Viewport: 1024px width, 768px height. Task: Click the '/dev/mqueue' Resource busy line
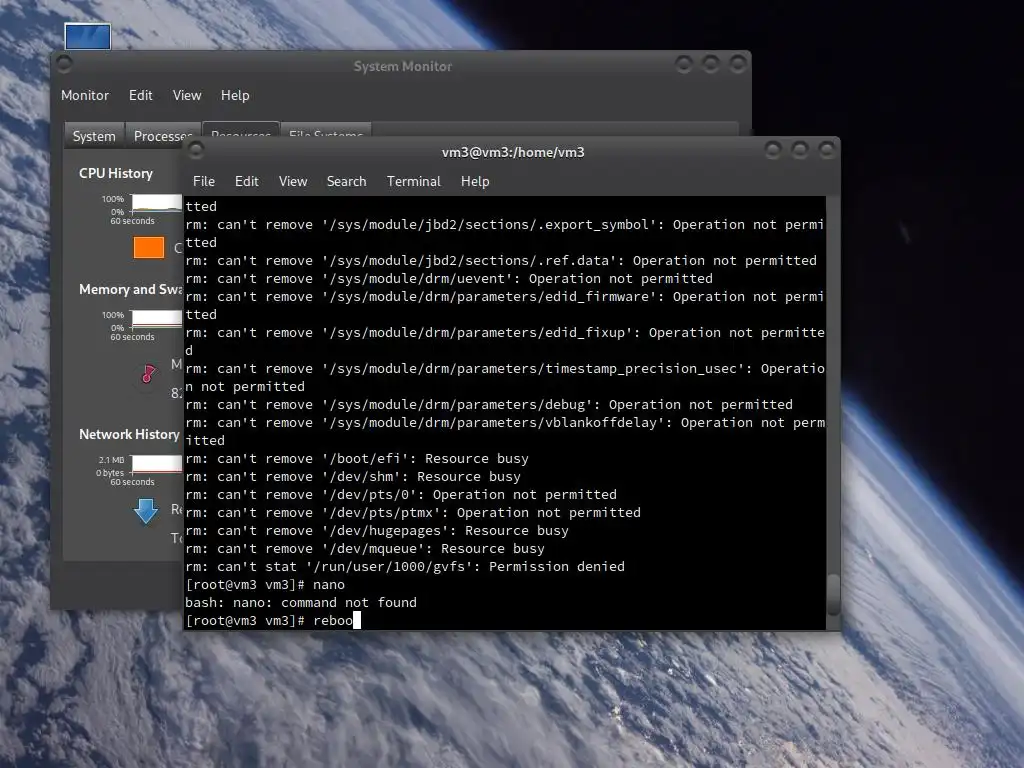[x=364, y=549]
